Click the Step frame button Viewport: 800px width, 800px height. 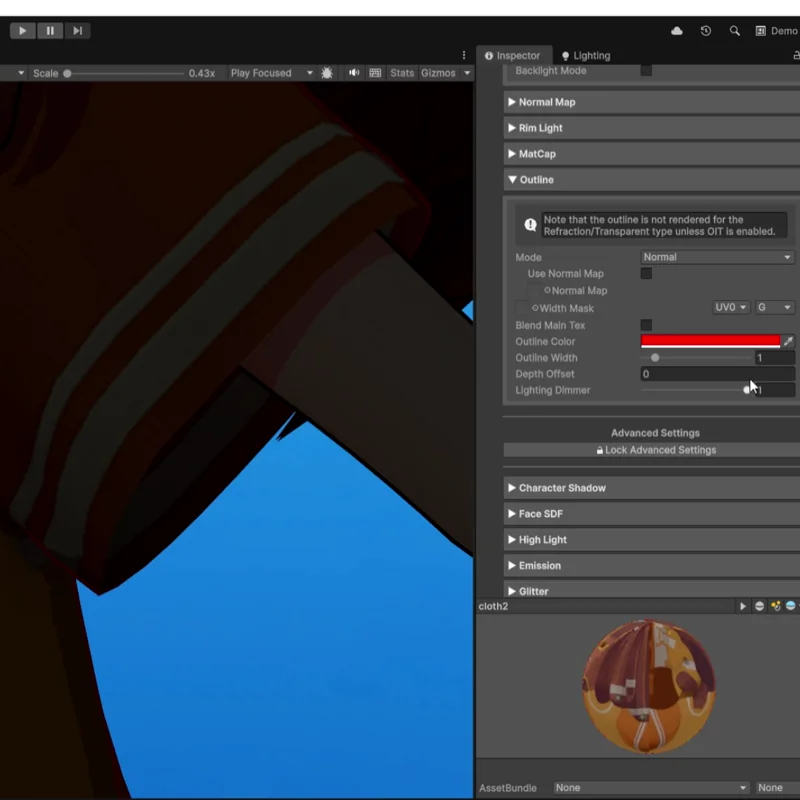[x=78, y=31]
